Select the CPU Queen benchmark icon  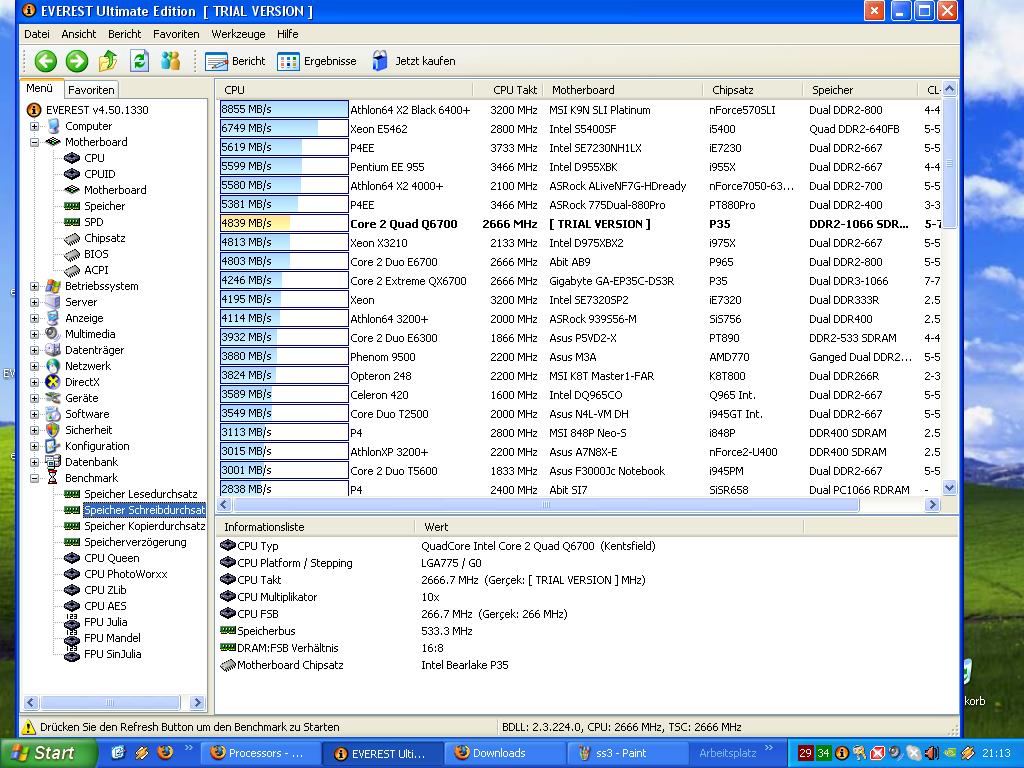[72, 558]
